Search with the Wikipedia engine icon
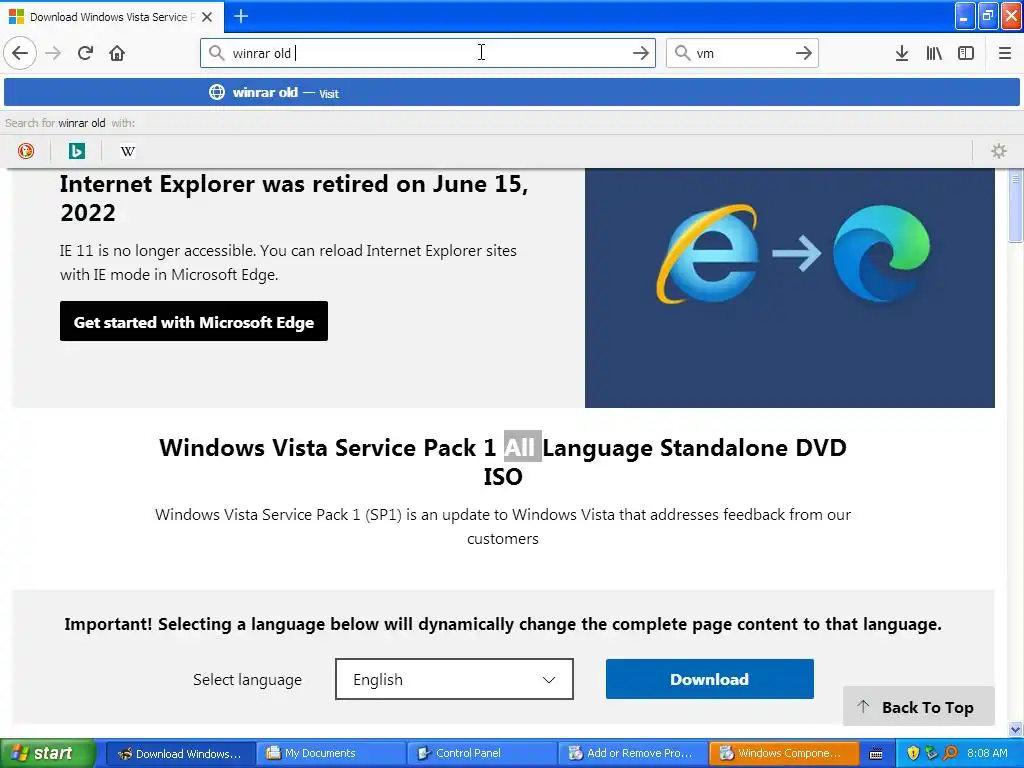The width and height of the screenshot is (1024, 768). coord(127,152)
